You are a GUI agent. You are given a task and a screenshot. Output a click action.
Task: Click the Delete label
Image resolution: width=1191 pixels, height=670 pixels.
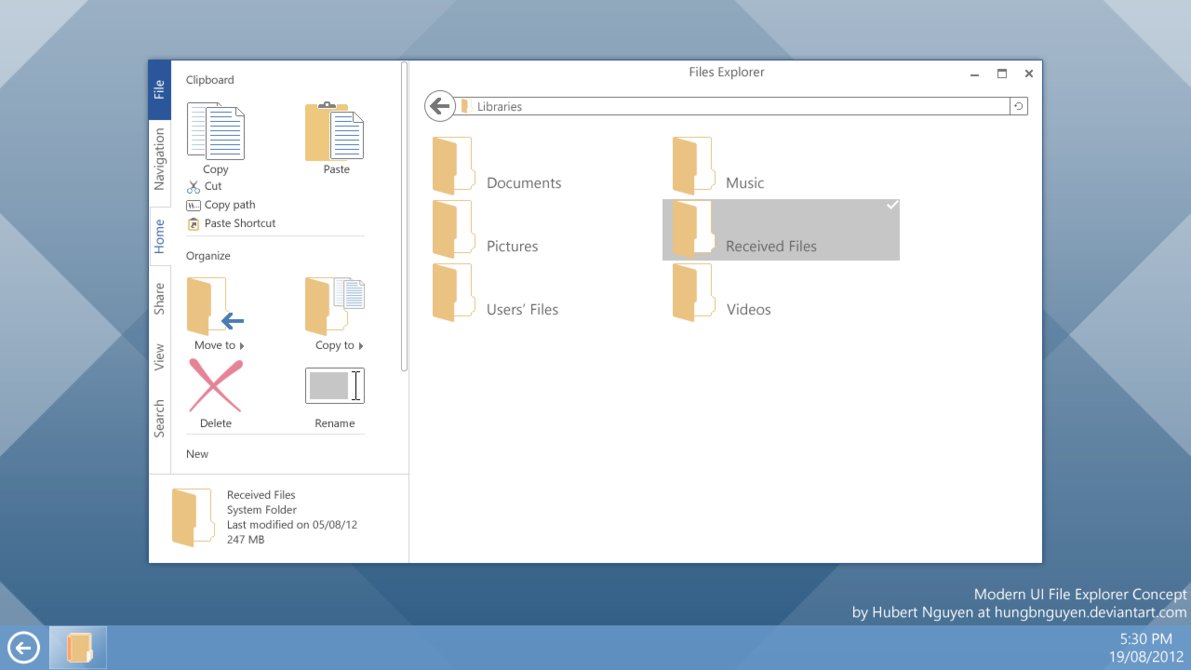216,423
